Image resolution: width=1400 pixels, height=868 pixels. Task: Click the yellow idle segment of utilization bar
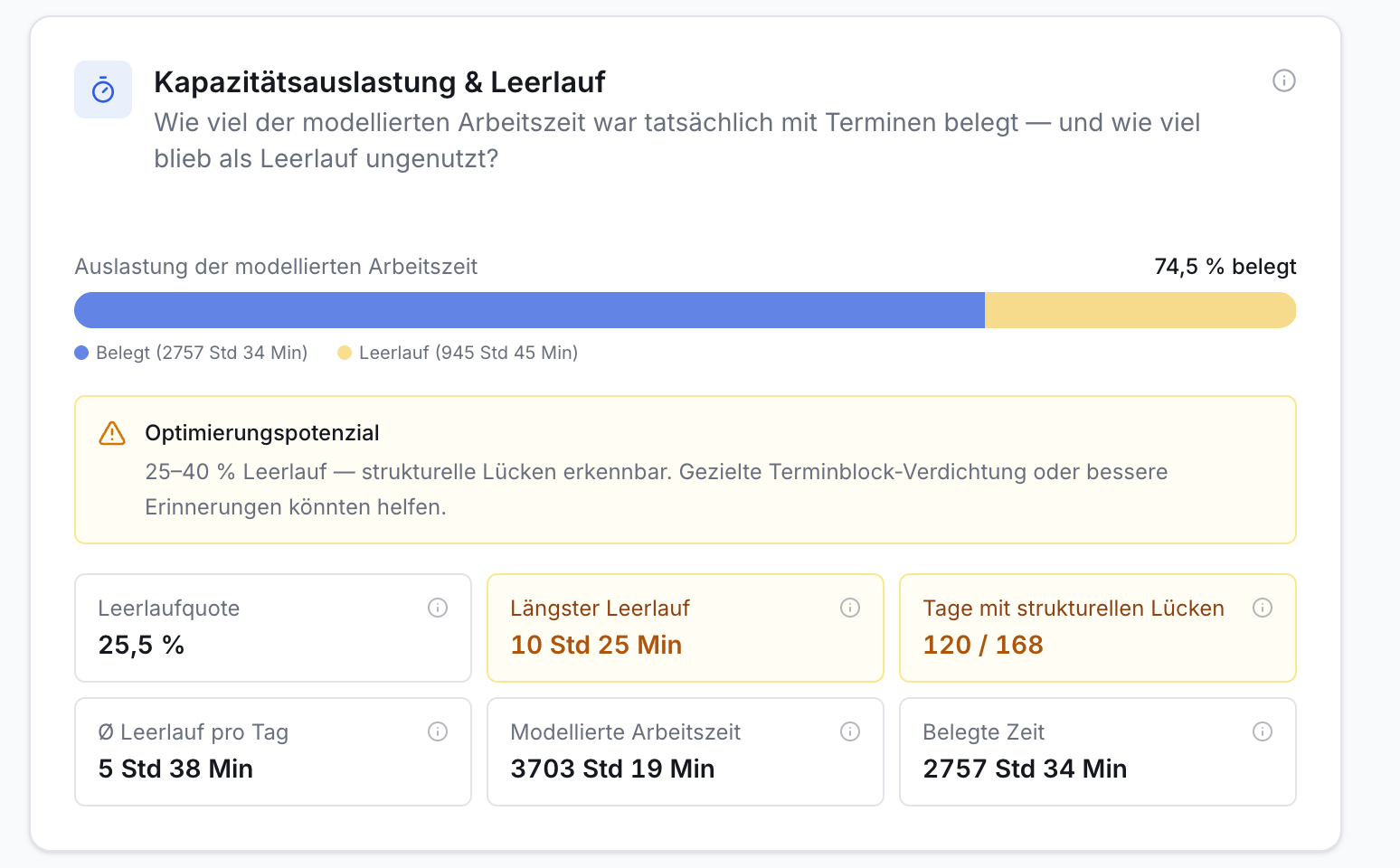[1140, 310]
